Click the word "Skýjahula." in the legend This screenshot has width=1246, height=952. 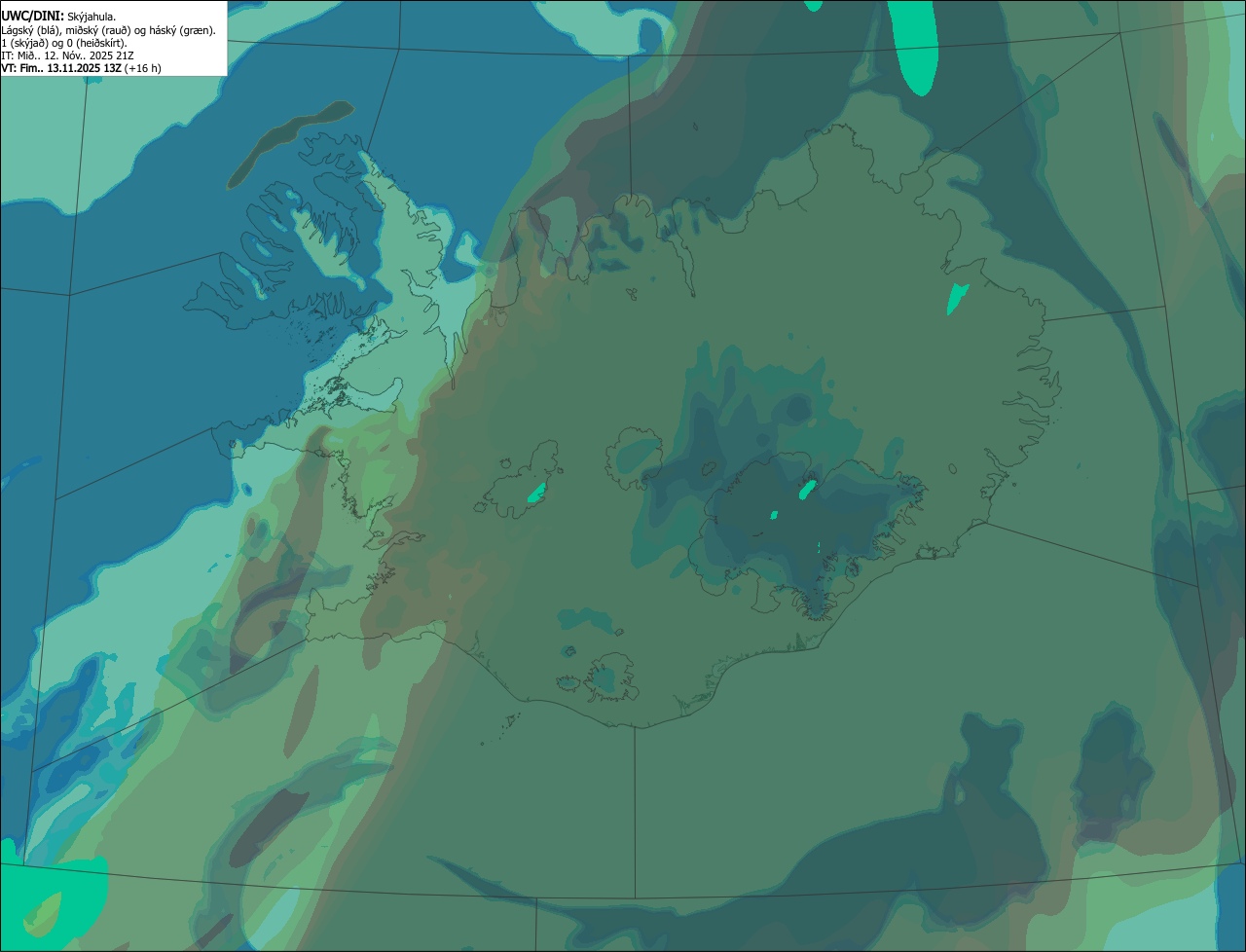coord(92,17)
